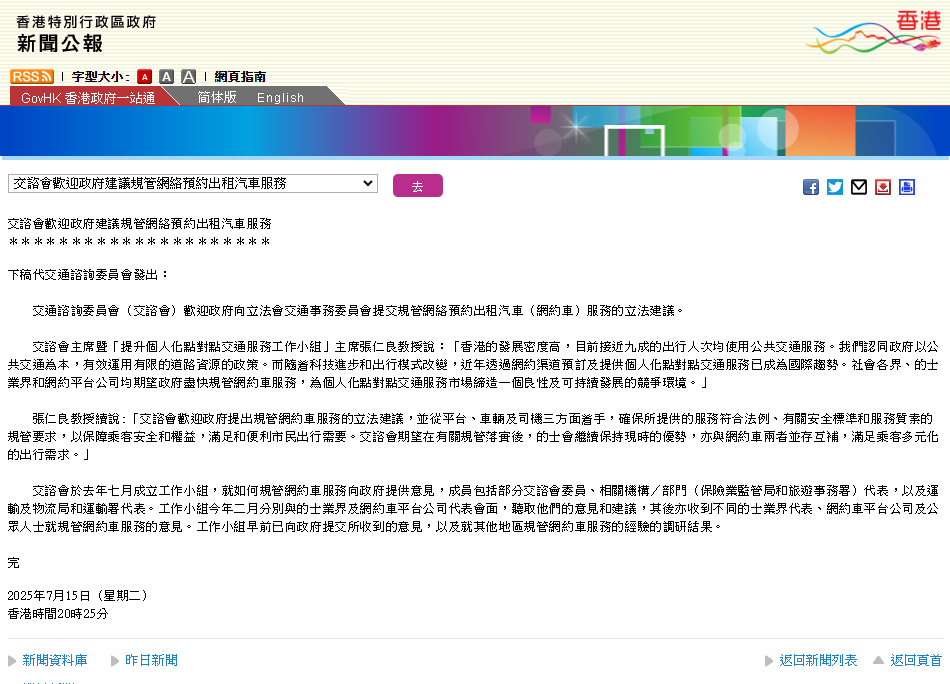Click the email envelope share icon
The width and height of the screenshot is (950, 684).
click(859, 187)
